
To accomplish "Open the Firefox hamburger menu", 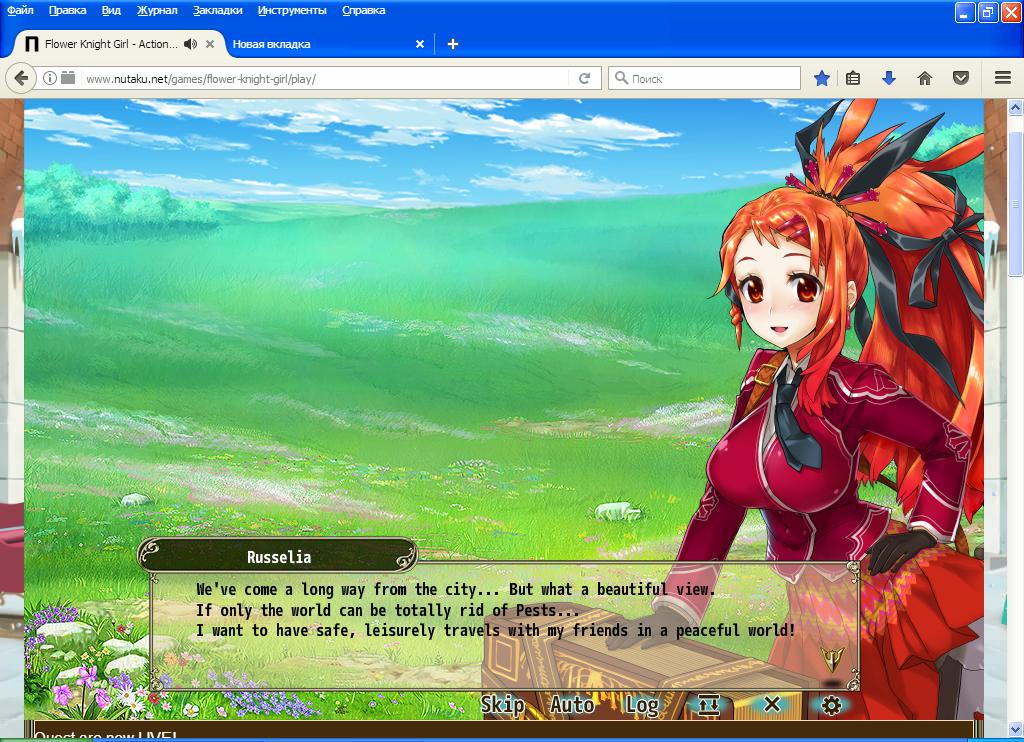I will (1003, 78).
